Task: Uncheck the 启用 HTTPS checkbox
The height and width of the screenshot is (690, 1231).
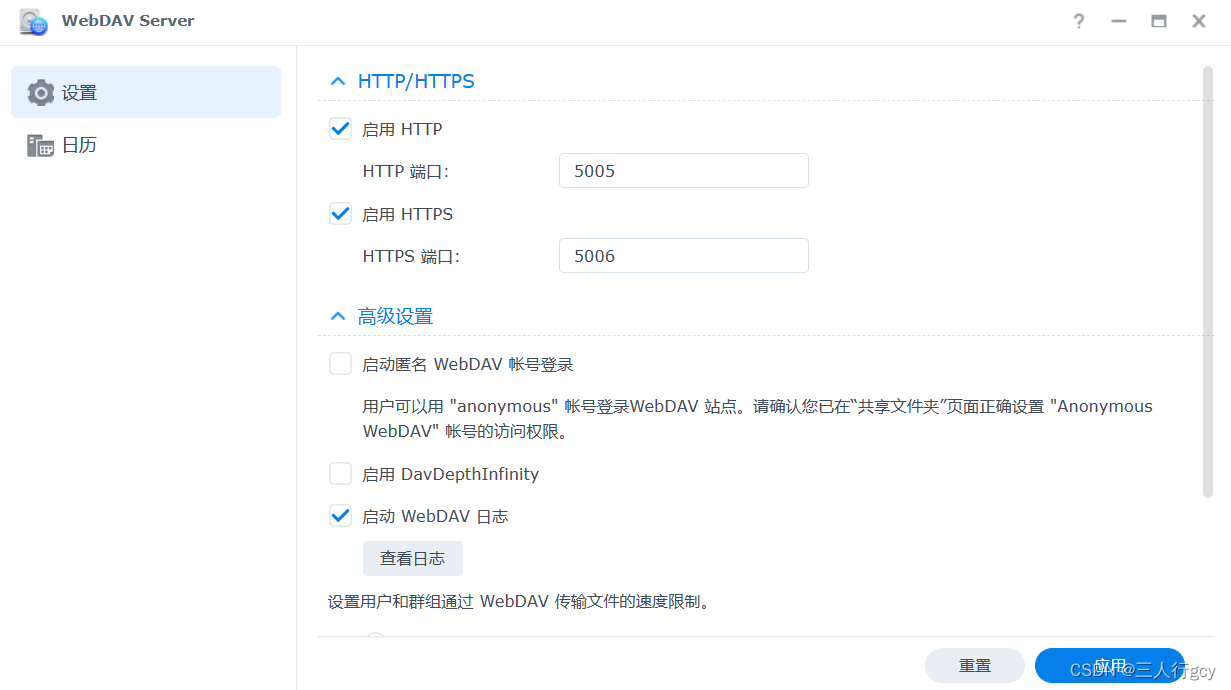Action: click(340, 214)
